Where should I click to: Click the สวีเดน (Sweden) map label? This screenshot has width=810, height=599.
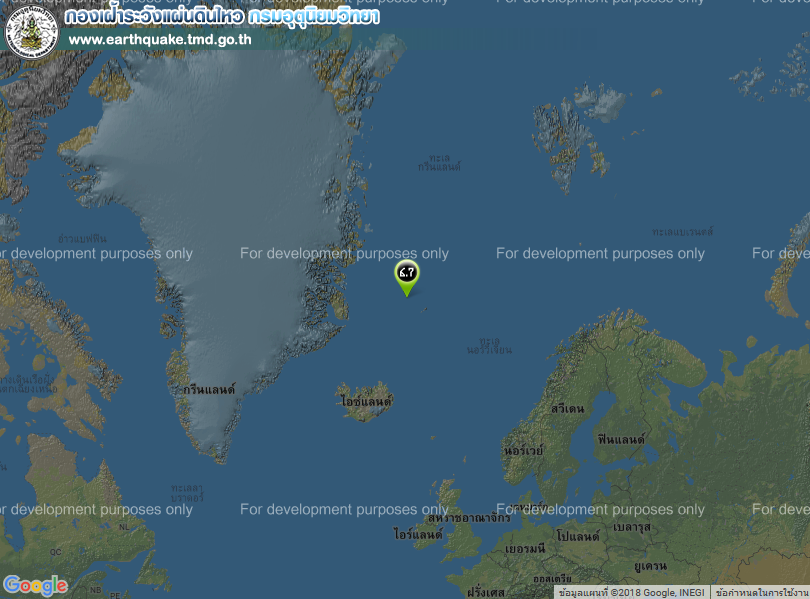[x=567, y=408]
